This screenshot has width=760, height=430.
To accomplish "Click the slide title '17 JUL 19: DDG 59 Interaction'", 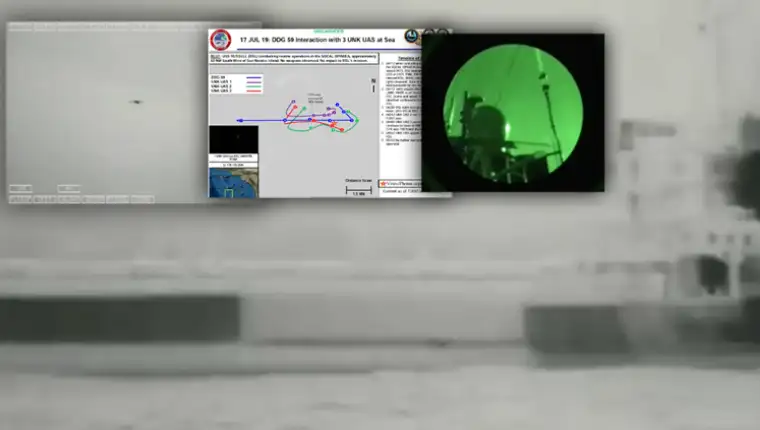I will [317, 40].
